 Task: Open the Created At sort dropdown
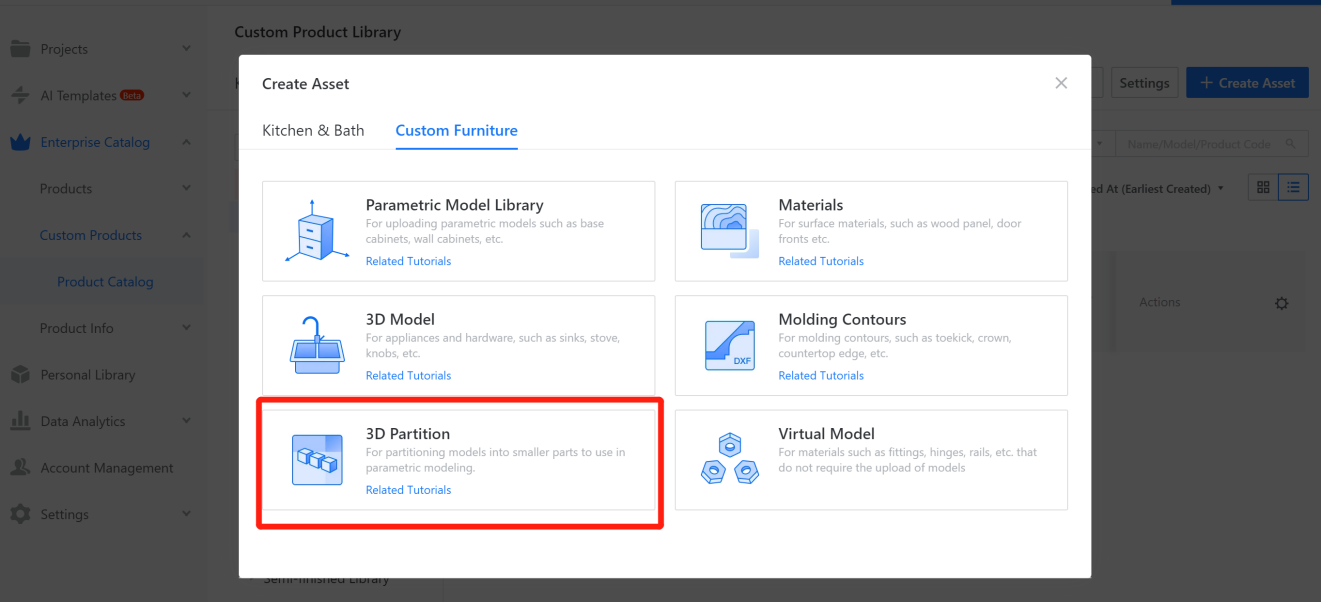[x=1160, y=188]
